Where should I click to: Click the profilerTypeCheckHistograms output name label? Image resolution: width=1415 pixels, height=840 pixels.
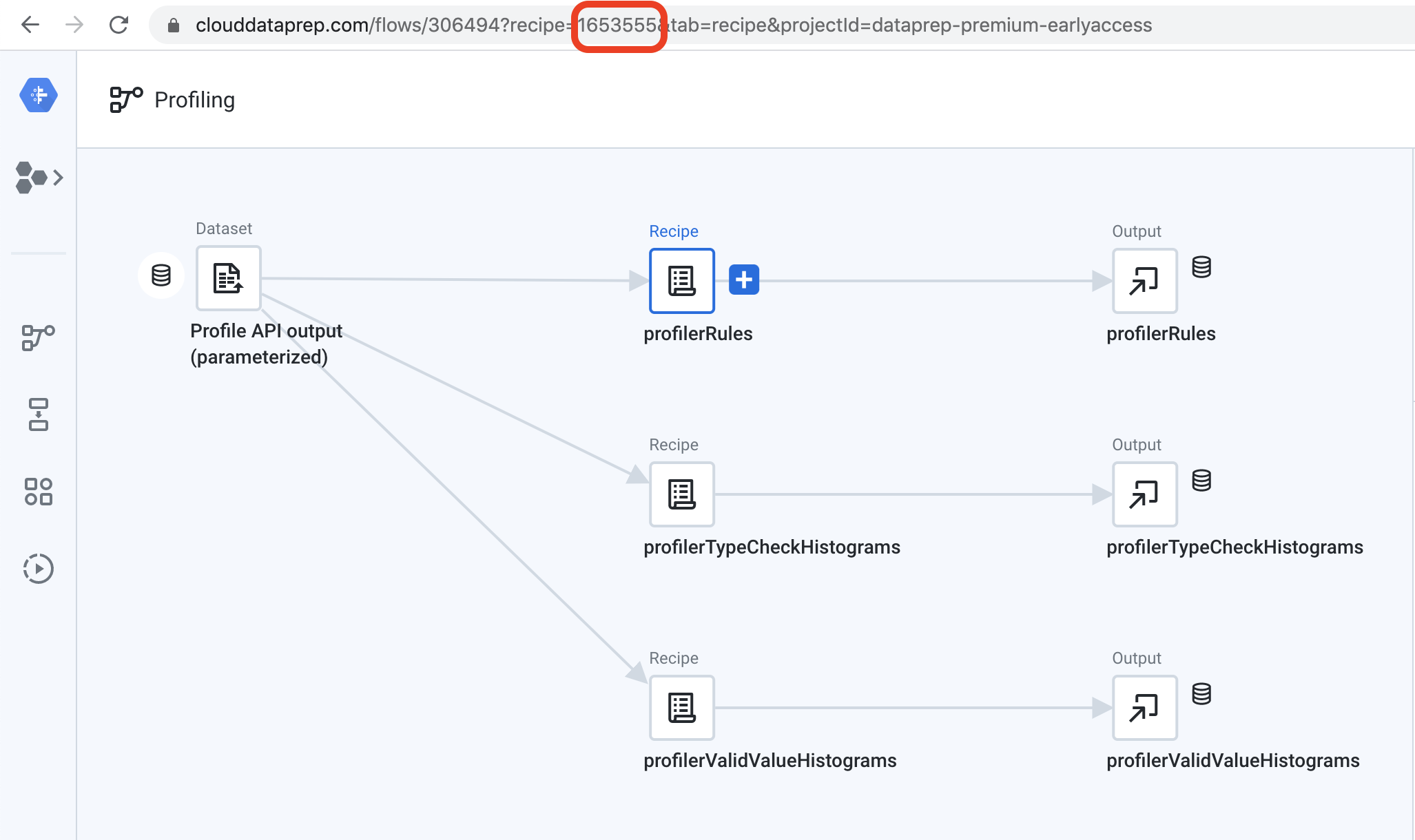tap(1235, 547)
